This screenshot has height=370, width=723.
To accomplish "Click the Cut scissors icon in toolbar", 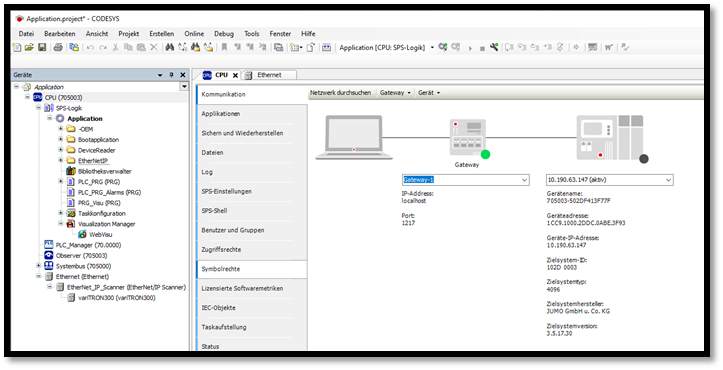I will 116,47.
